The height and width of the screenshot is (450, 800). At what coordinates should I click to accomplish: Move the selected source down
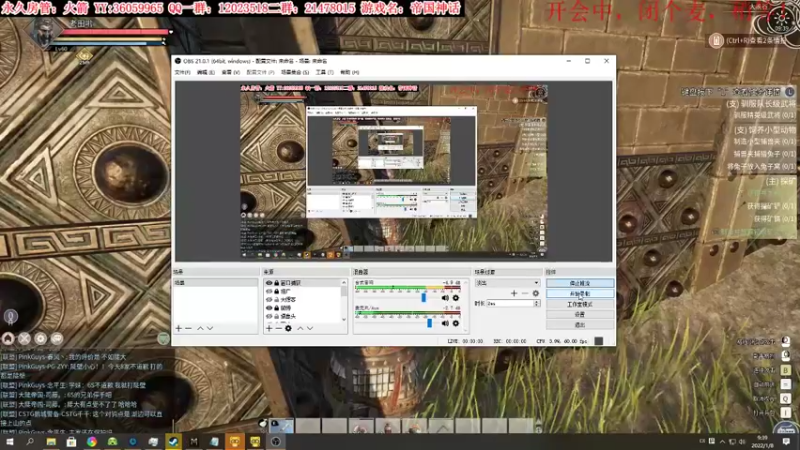[310, 328]
